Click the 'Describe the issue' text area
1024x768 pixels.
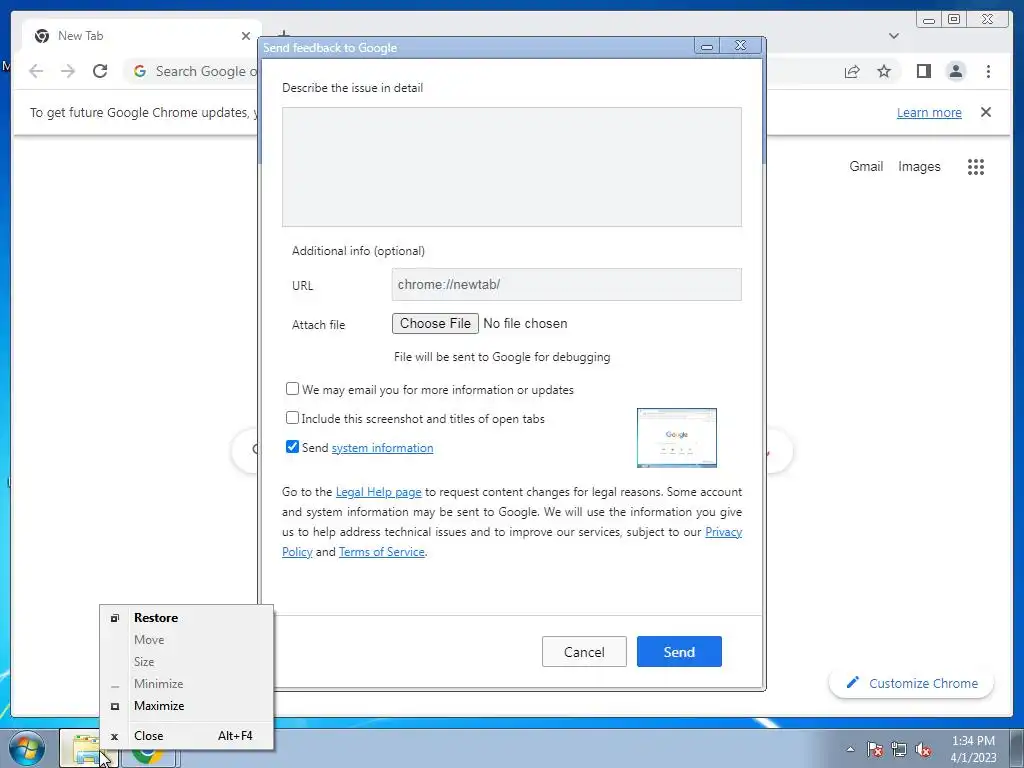pyautogui.click(x=511, y=167)
